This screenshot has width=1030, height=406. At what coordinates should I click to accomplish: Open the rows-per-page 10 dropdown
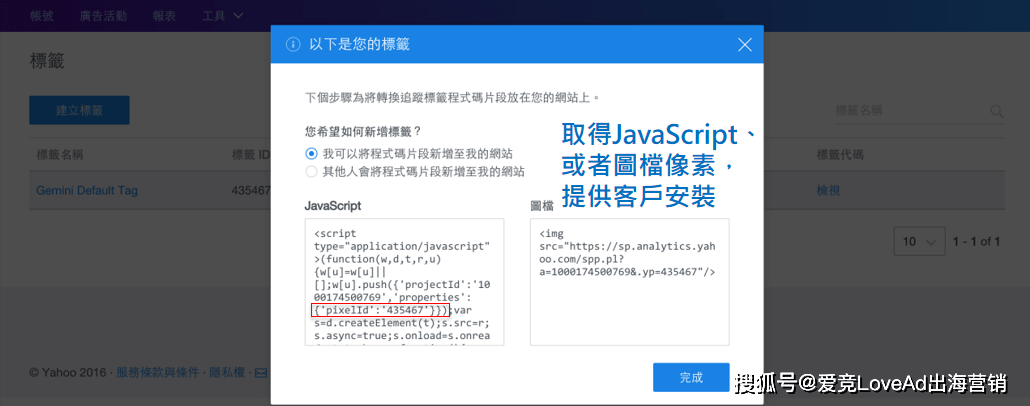pyautogui.click(x=919, y=242)
